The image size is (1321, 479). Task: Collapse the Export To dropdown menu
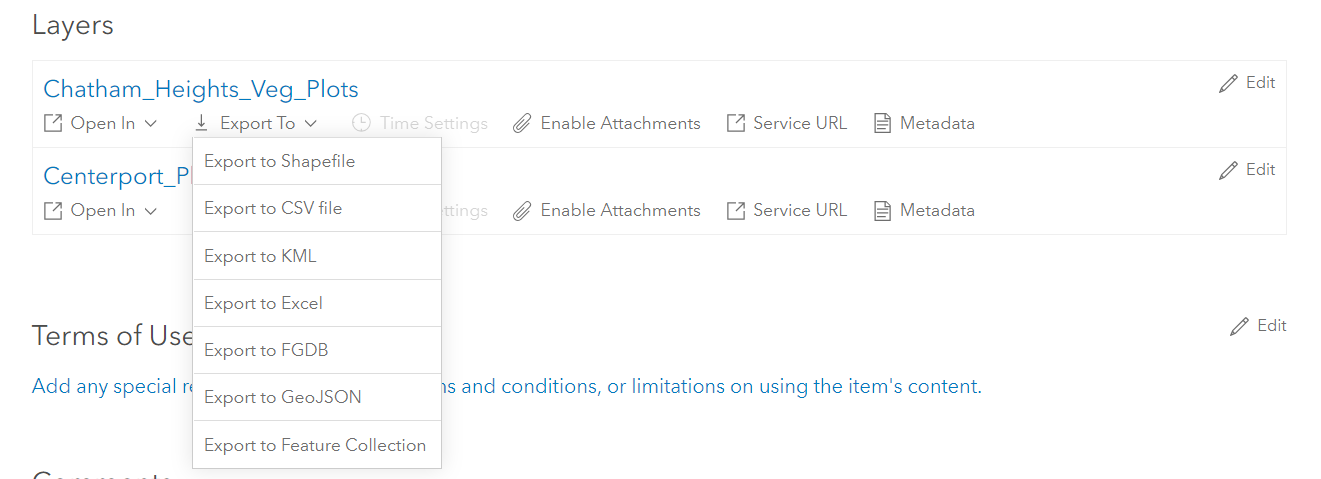[256, 124]
